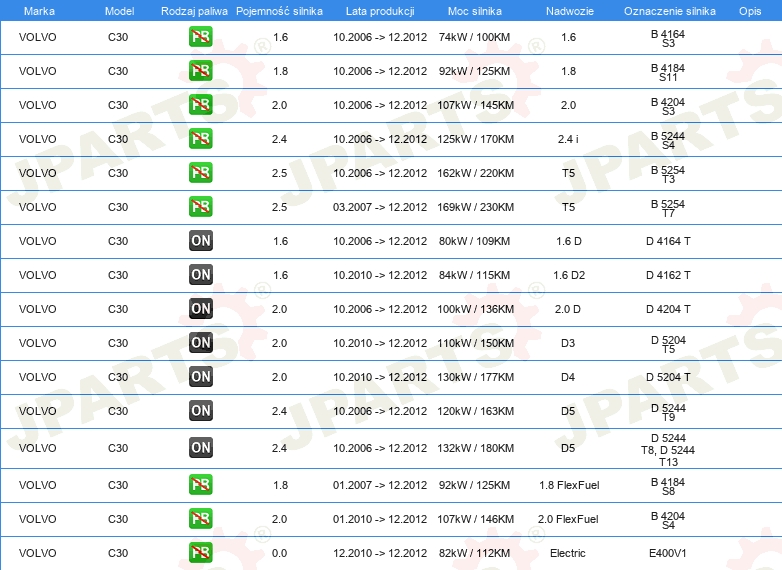Click the power value 80kW / 109KM
Image resolution: width=782 pixels, height=570 pixels.
pyautogui.click(x=474, y=241)
